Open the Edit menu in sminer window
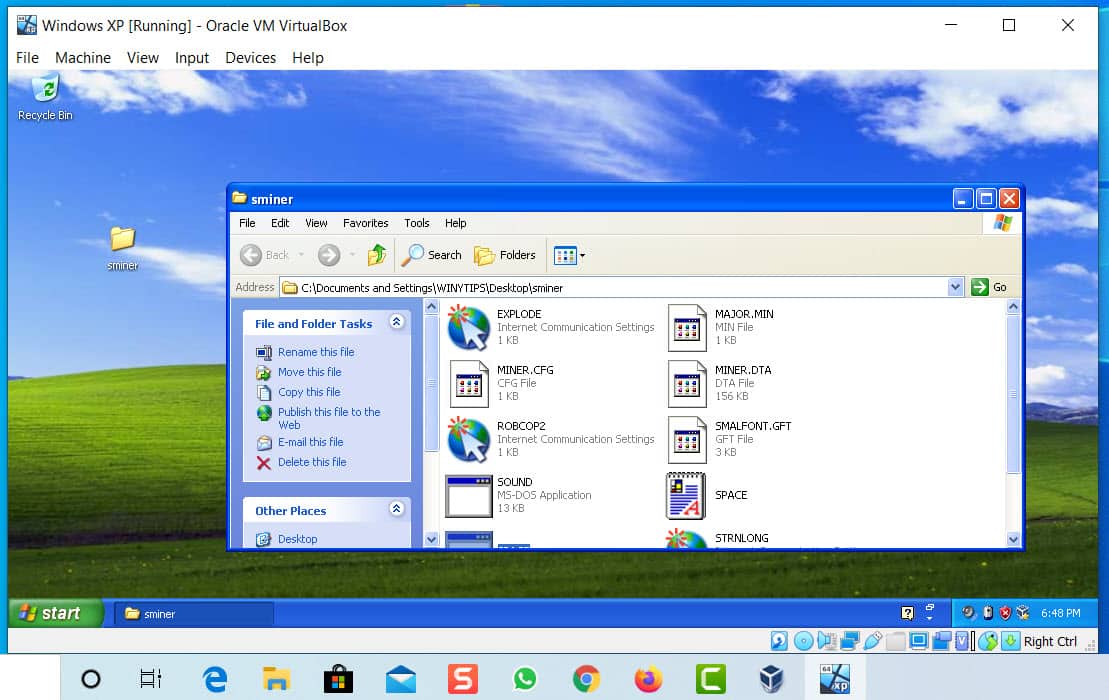The width and height of the screenshot is (1109, 700). [x=280, y=223]
